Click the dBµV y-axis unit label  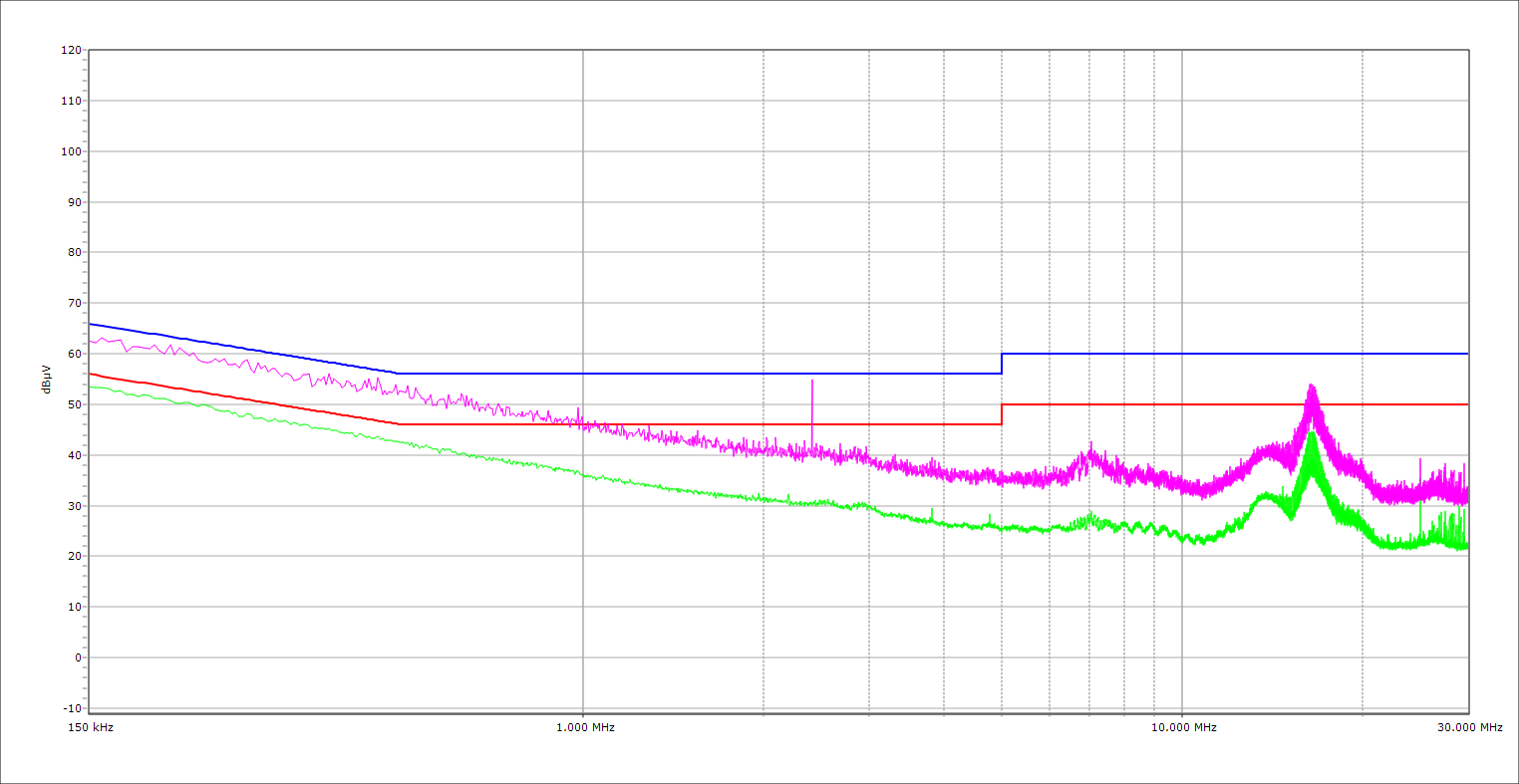(x=46, y=379)
